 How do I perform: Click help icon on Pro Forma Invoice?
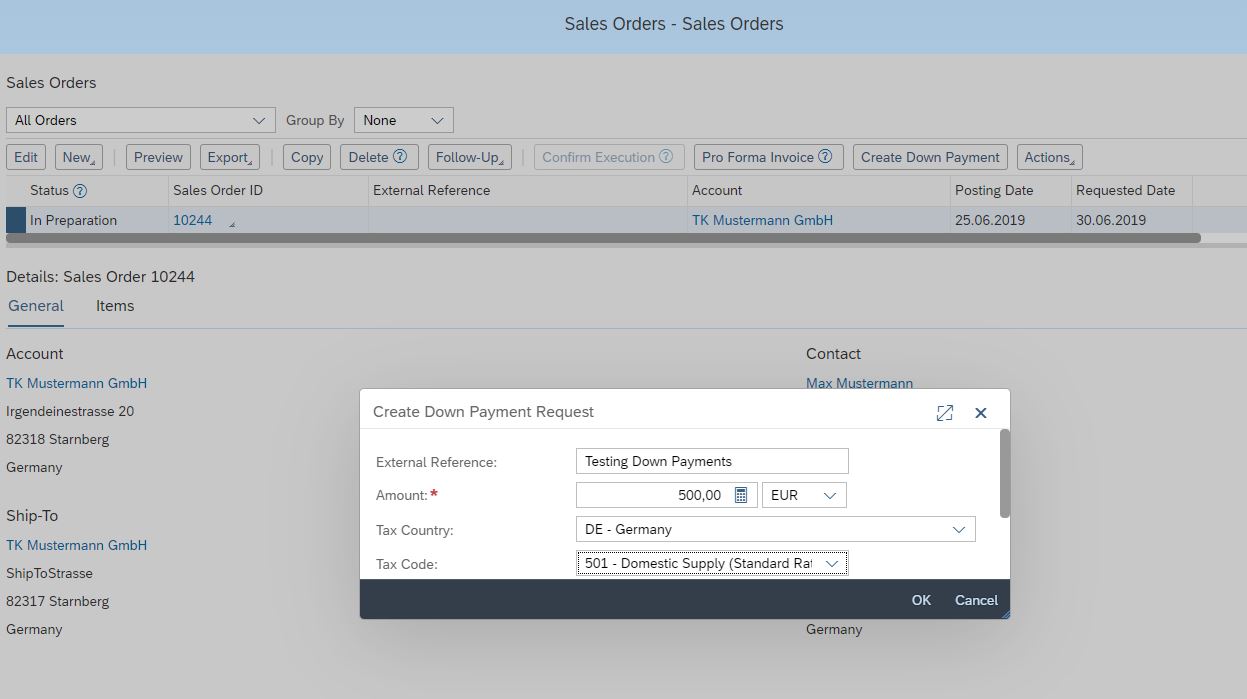point(825,156)
